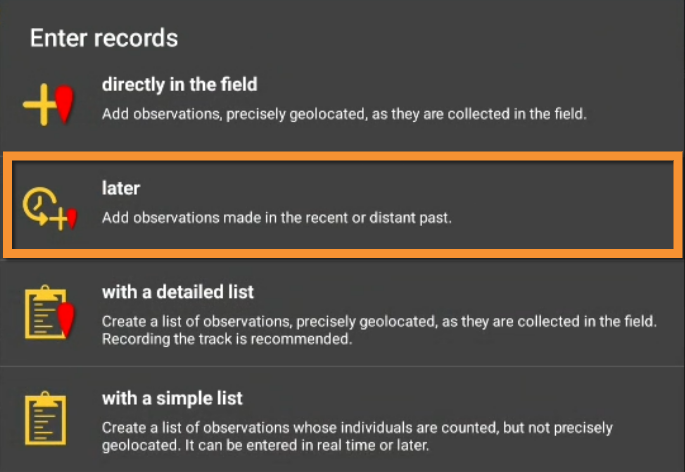Click the 'Enter records' heading
Image resolution: width=685 pixels, height=472 pixels.
click(104, 39)
